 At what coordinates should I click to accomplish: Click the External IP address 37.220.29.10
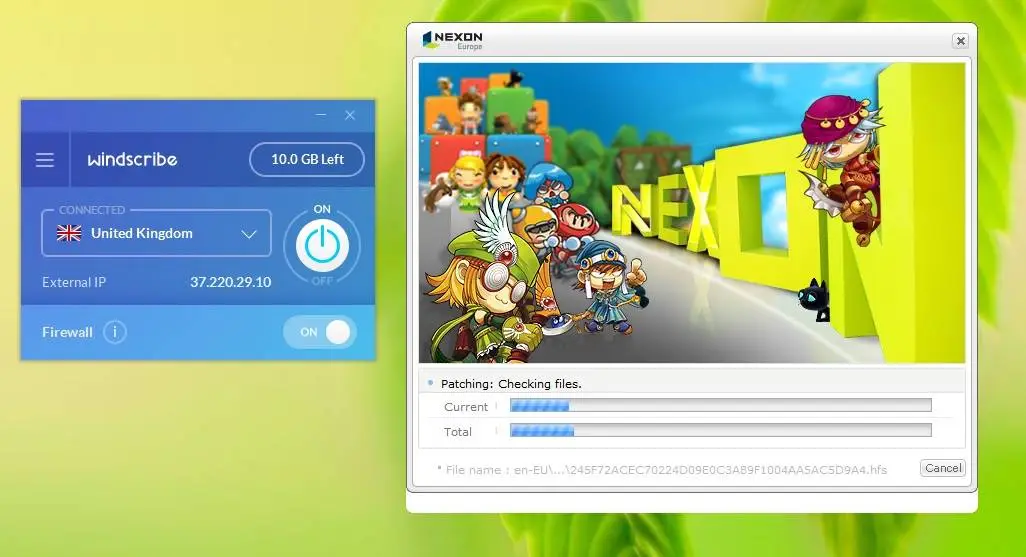point(230,282)
